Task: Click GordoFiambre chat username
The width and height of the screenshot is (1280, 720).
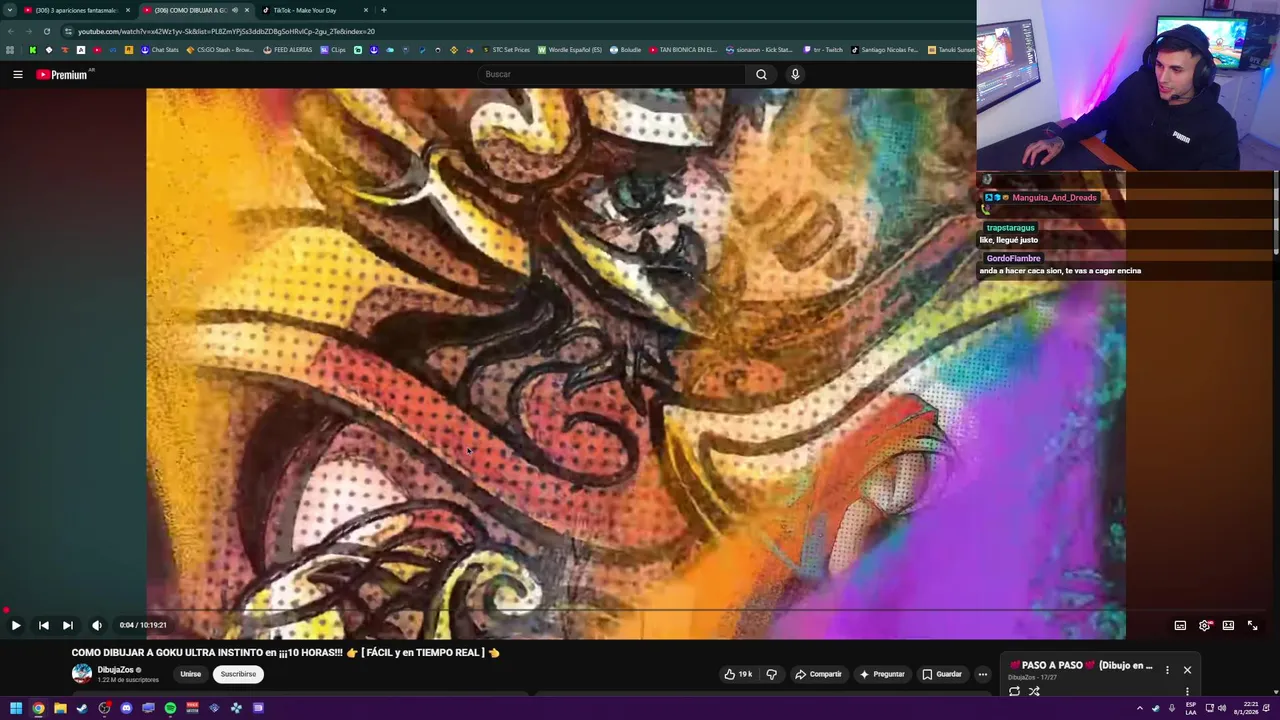Action: (x=1013, y=259)
